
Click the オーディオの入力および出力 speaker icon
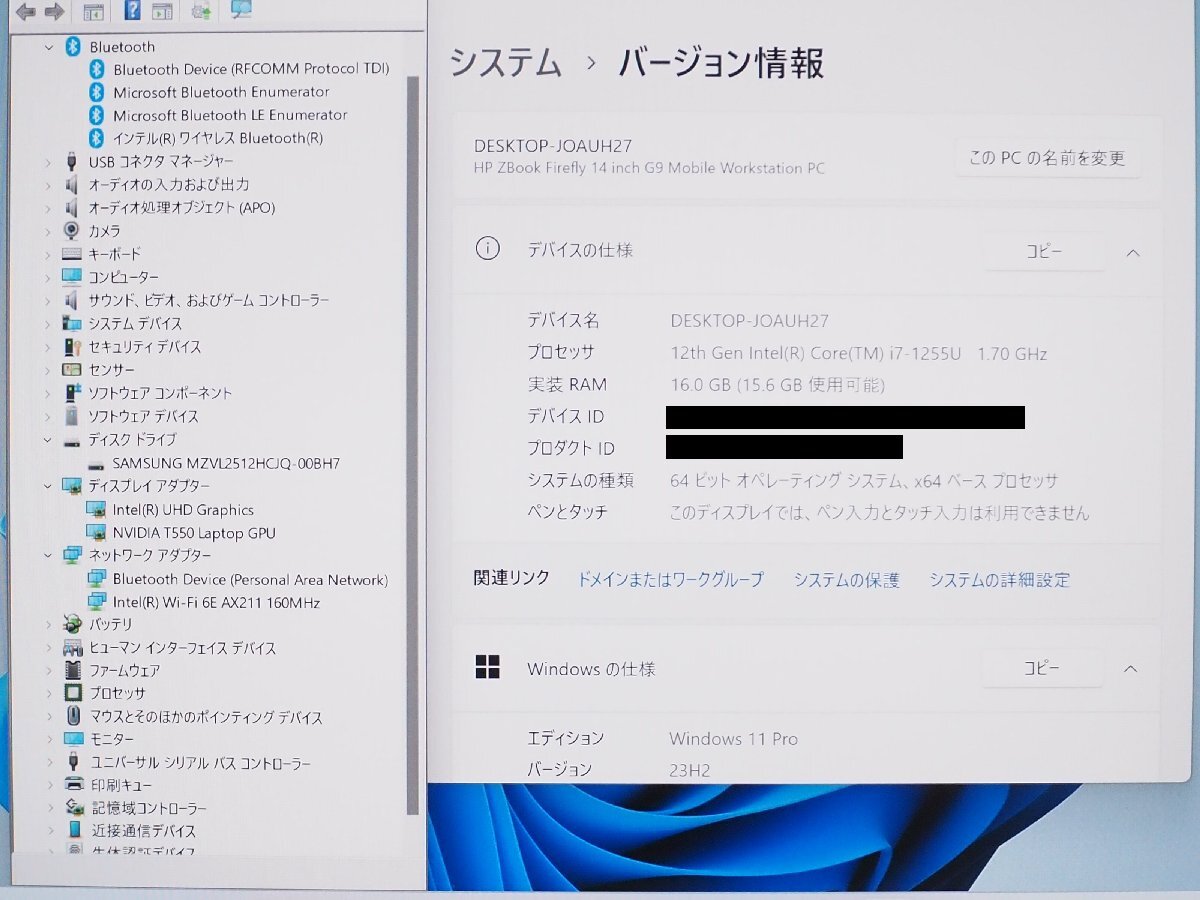coord(72,184)
